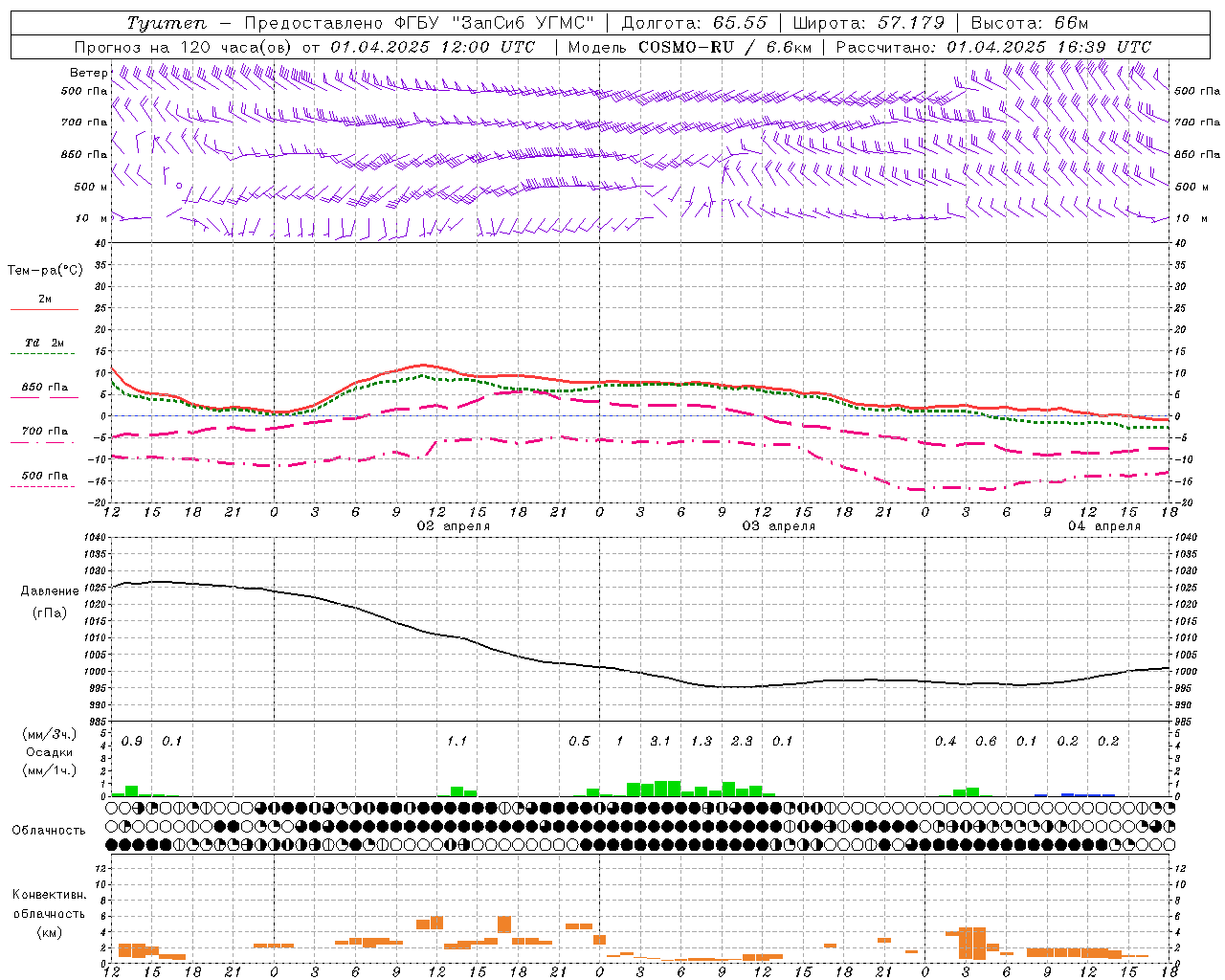The width and height of the screenshot is (1225, 980).
Task: Click the station name "Tyumen" in header
Action: pos(167,23)
